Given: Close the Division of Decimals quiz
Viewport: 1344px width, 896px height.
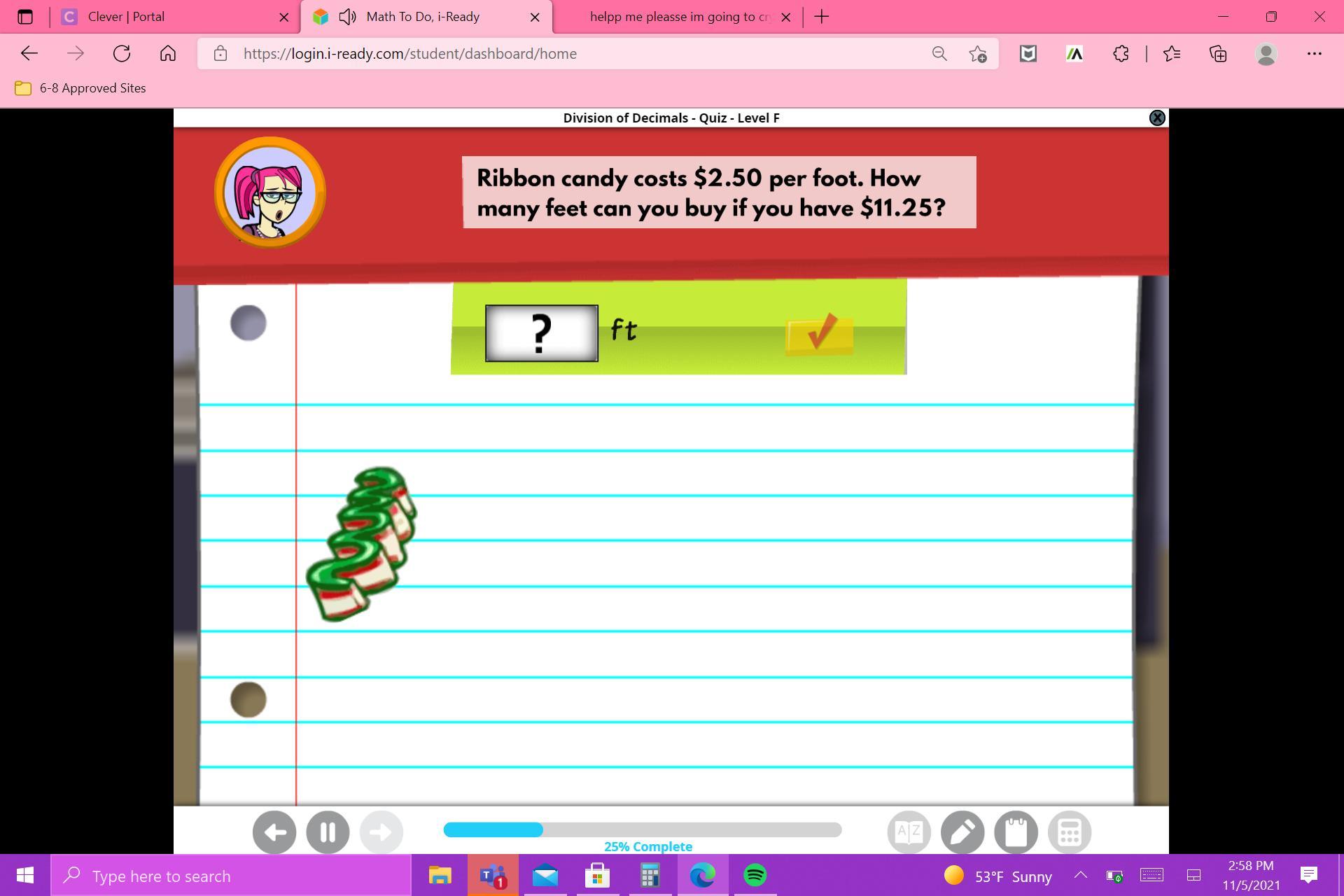Looking at the screenshot, I should [x=1157, y=118].
